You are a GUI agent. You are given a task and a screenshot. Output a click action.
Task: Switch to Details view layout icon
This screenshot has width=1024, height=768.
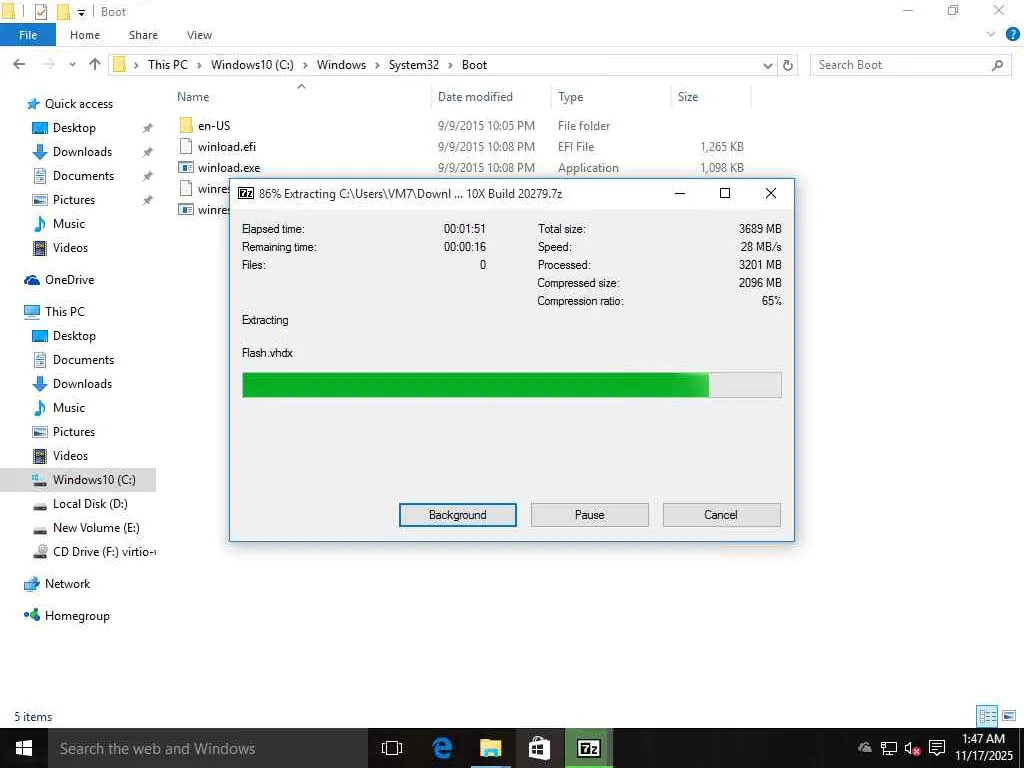pos(987,716)
